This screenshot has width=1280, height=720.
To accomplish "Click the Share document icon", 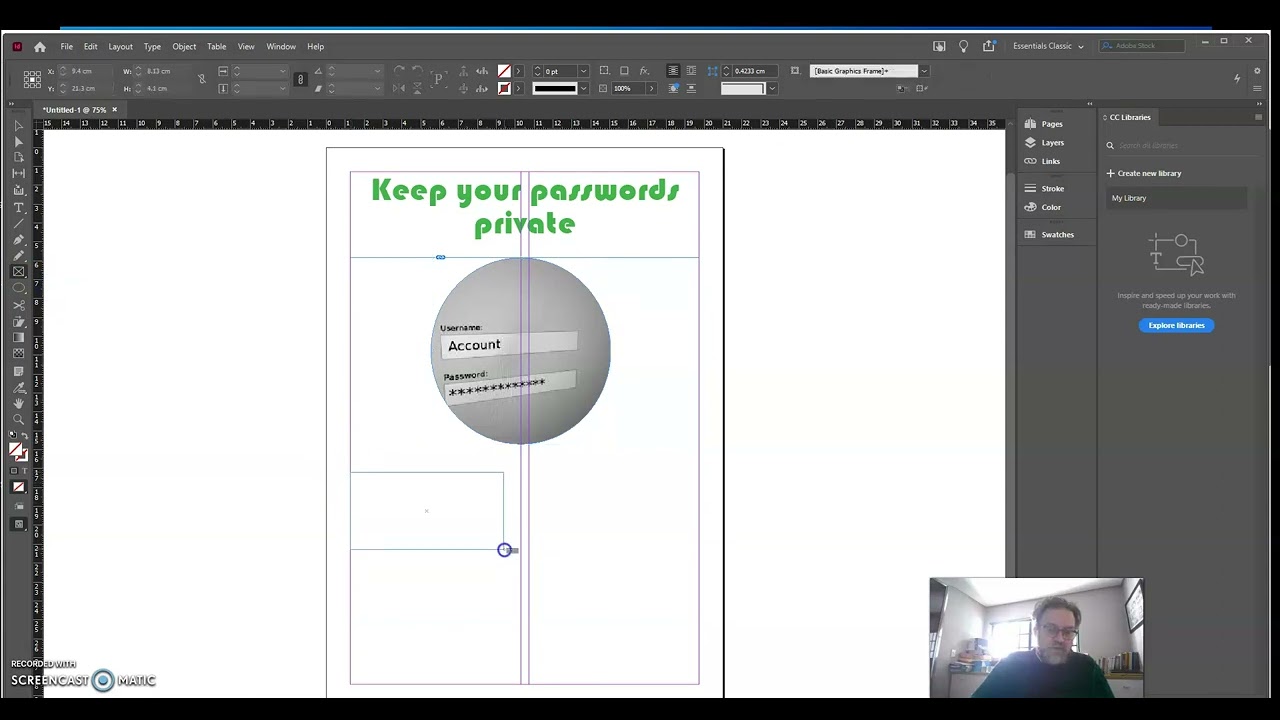I will [989, 46].
